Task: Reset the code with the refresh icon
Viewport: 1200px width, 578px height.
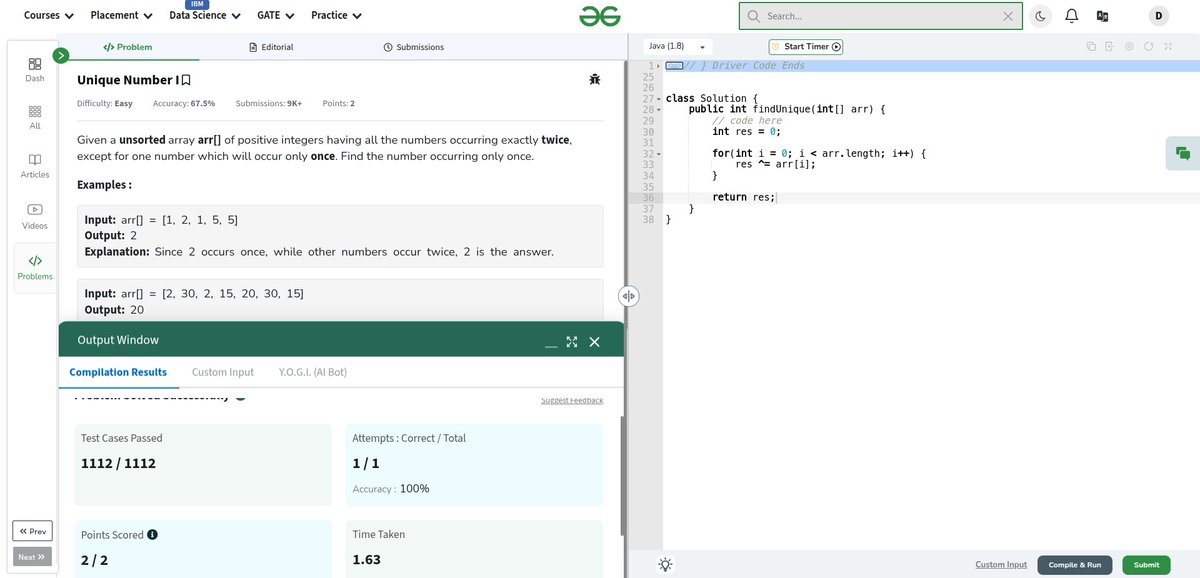Action: click(x=1148, y=46)
